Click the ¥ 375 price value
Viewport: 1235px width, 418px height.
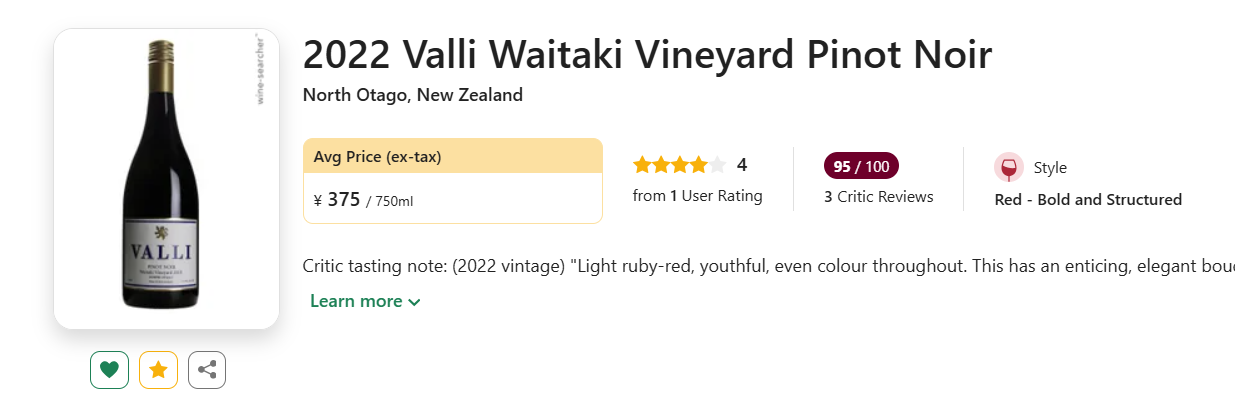[337, 200]
